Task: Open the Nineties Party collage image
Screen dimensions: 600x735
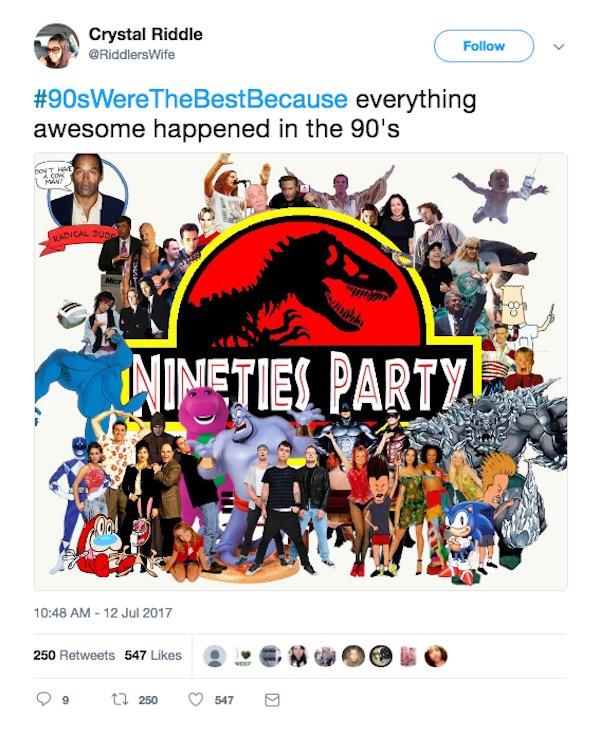Action: click(300, 371)
